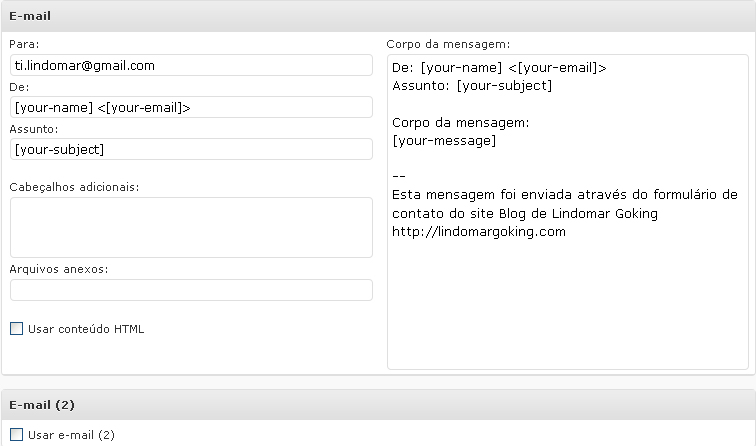Screen dimensions: 756x446
Task: Focus the De field with [your-name] tag
Action: 191,107
